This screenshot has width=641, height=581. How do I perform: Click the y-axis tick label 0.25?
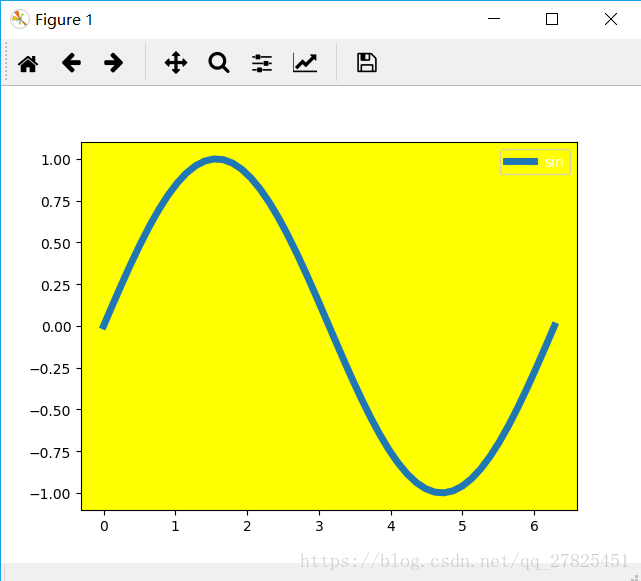click(56, 285)
